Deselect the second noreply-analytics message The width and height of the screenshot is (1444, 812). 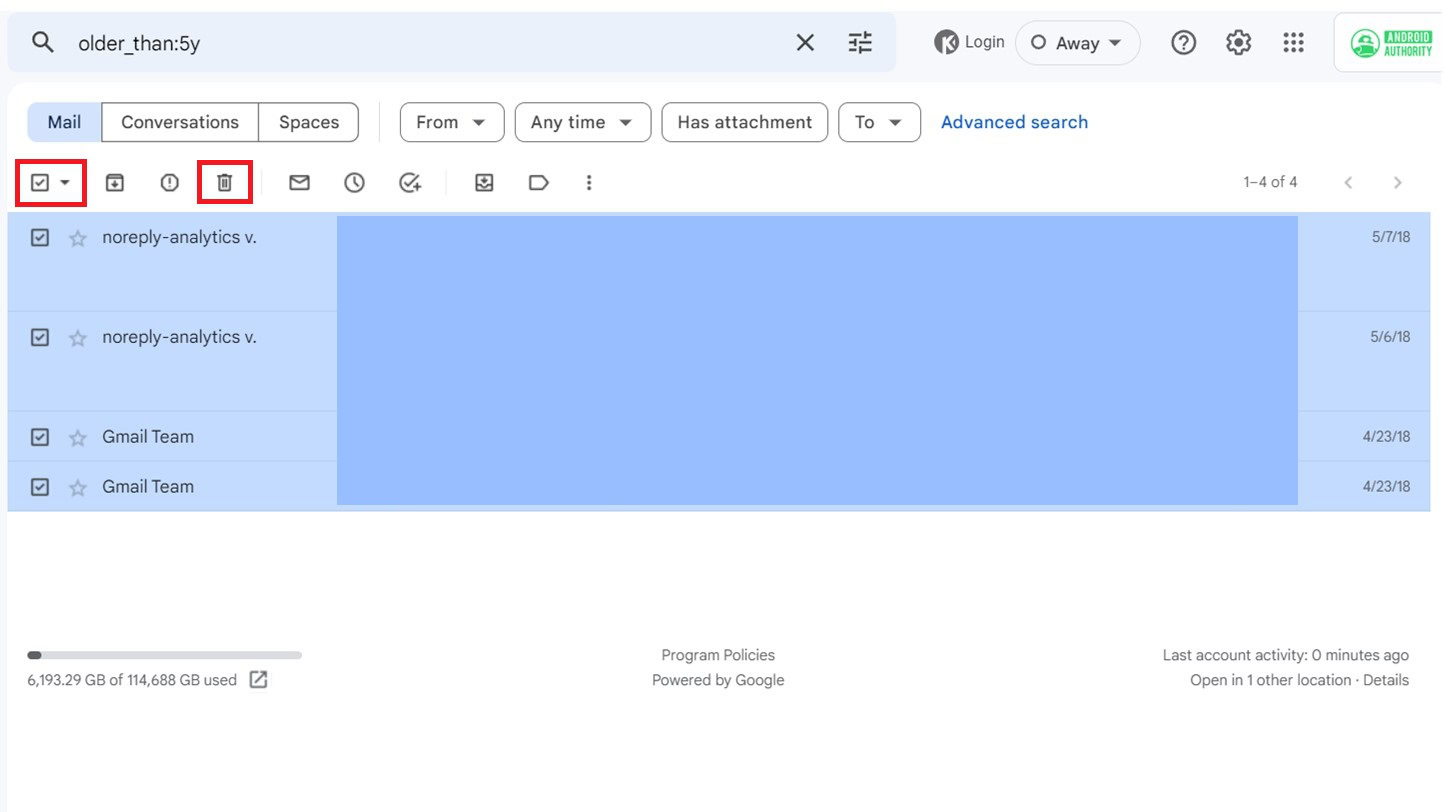point(39,337)
